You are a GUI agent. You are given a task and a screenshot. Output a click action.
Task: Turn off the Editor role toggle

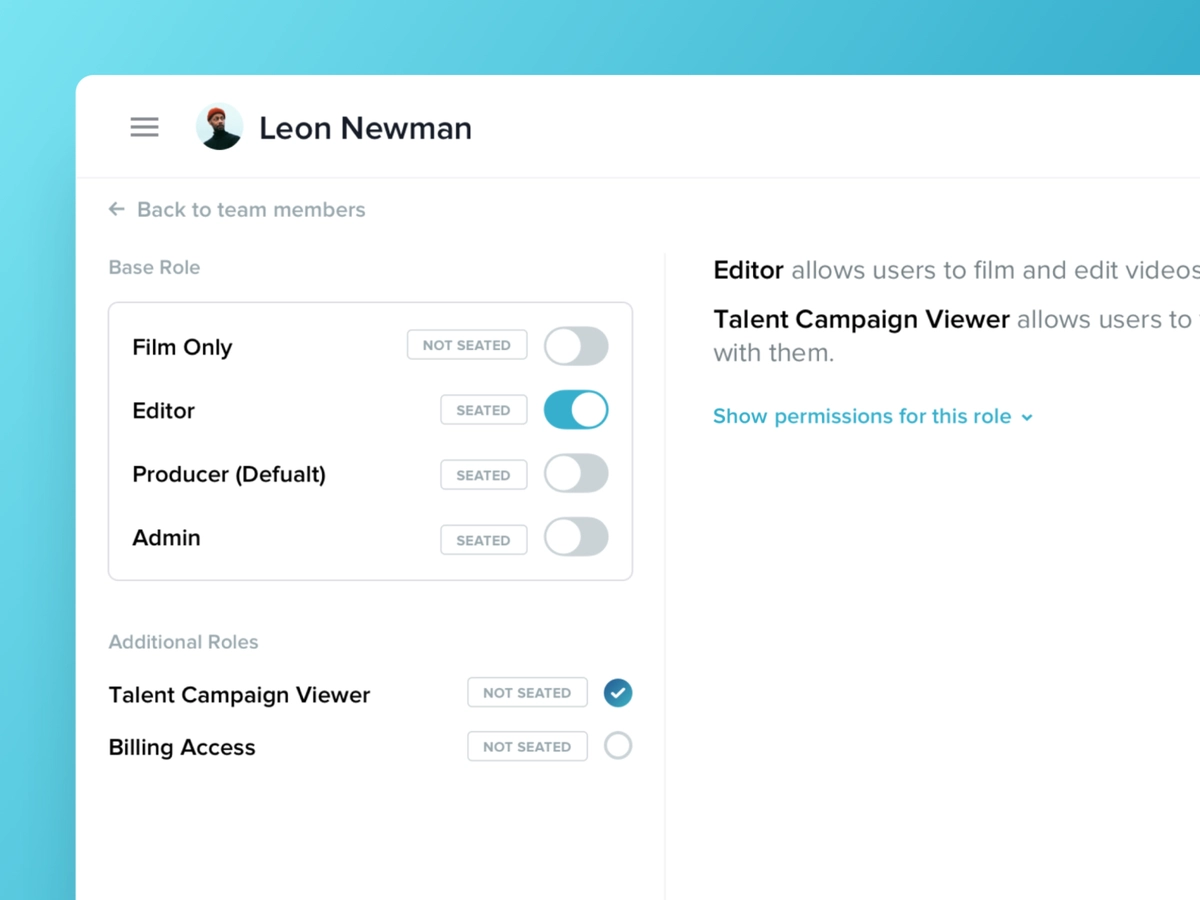[x=576, y=410]
